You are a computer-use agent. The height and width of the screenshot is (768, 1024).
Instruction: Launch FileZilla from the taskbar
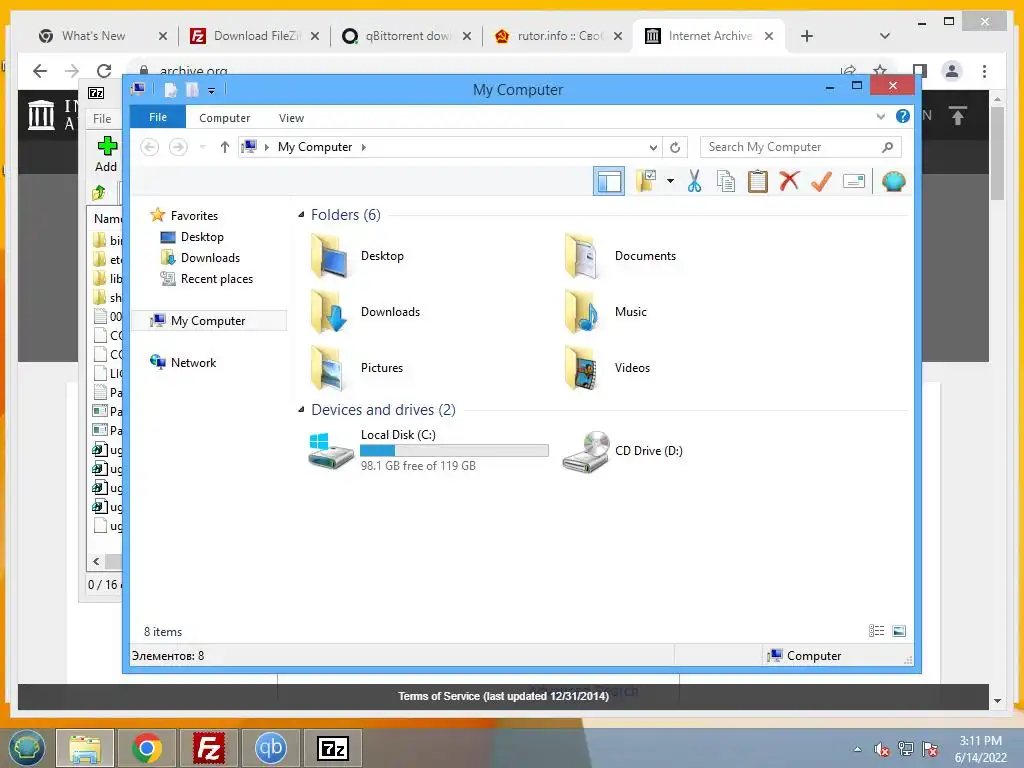209,748
